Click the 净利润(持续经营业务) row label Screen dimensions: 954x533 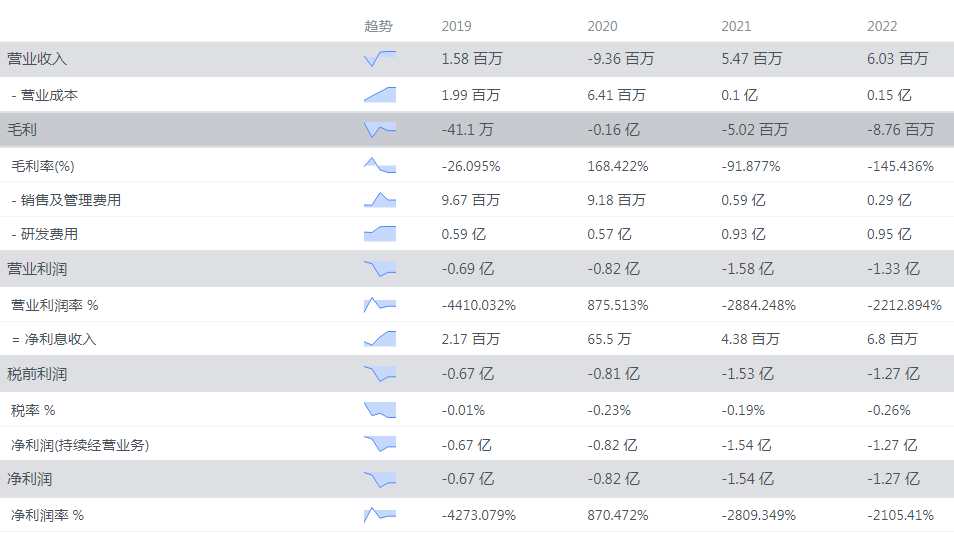tap(80, 445)
